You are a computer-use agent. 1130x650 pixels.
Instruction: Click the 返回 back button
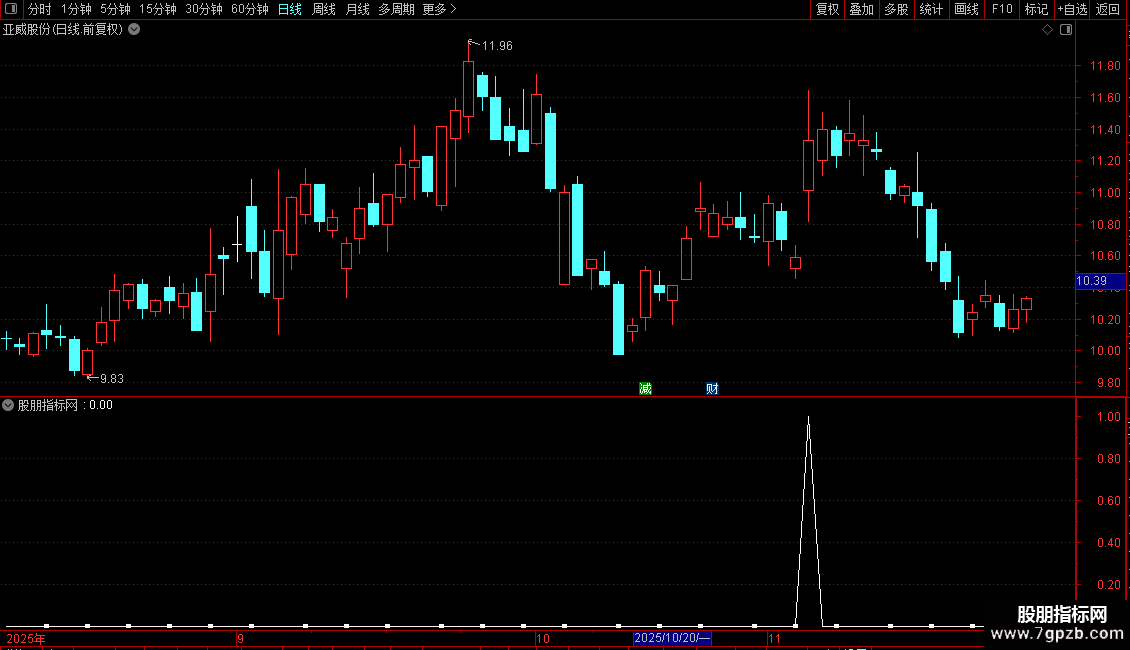tap(1108, 9)
